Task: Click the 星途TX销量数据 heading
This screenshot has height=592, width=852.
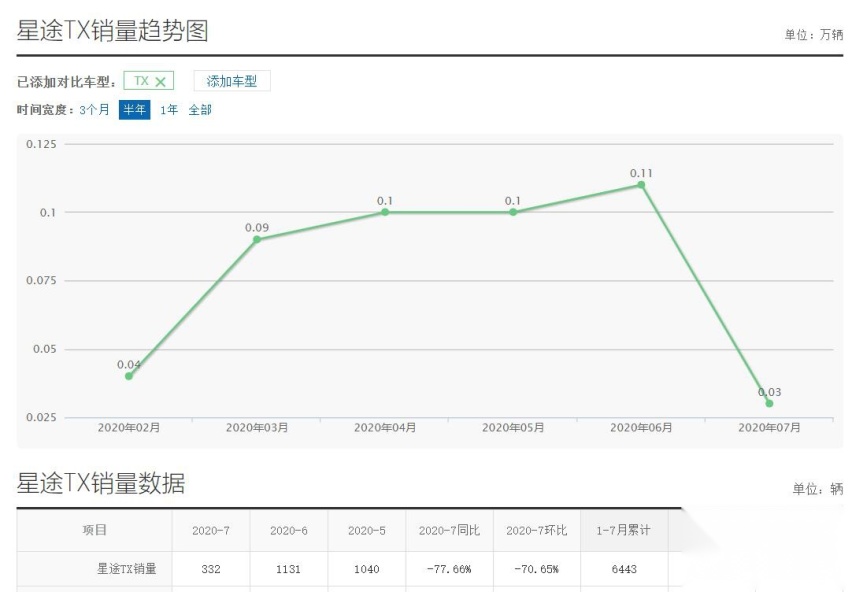Action: tap(101, 483)
